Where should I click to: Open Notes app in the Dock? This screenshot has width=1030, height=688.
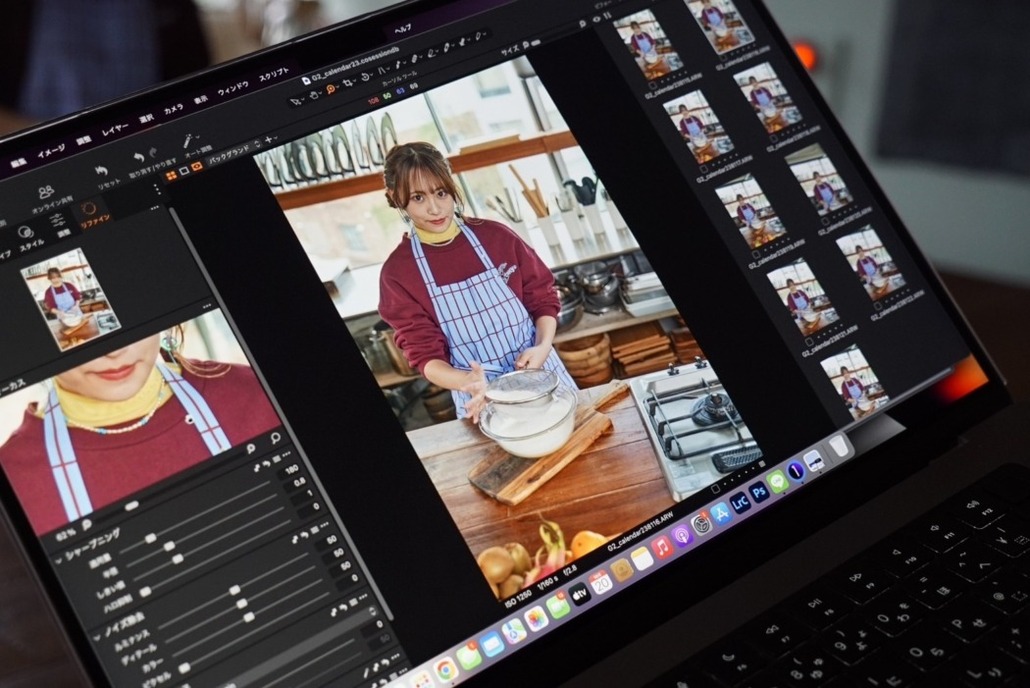tap(642, 559)
